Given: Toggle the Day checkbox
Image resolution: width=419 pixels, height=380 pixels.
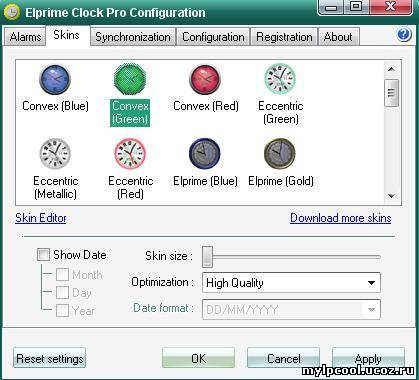Looking at the screenshot, I should pyautogui.click(x=62, y=293).
